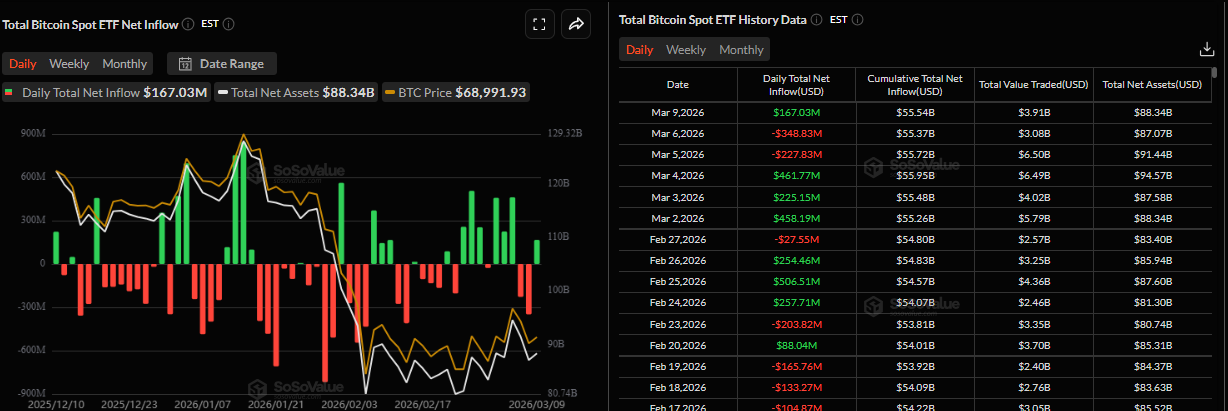Download the ETF history data

pyautogui.click(x=1206, y=49)
